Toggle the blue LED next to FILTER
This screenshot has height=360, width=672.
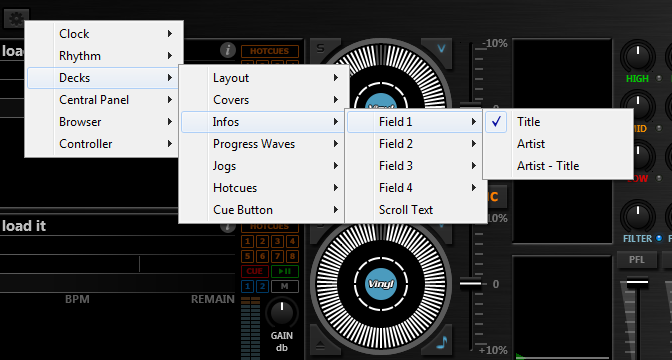tap(659, 238)
